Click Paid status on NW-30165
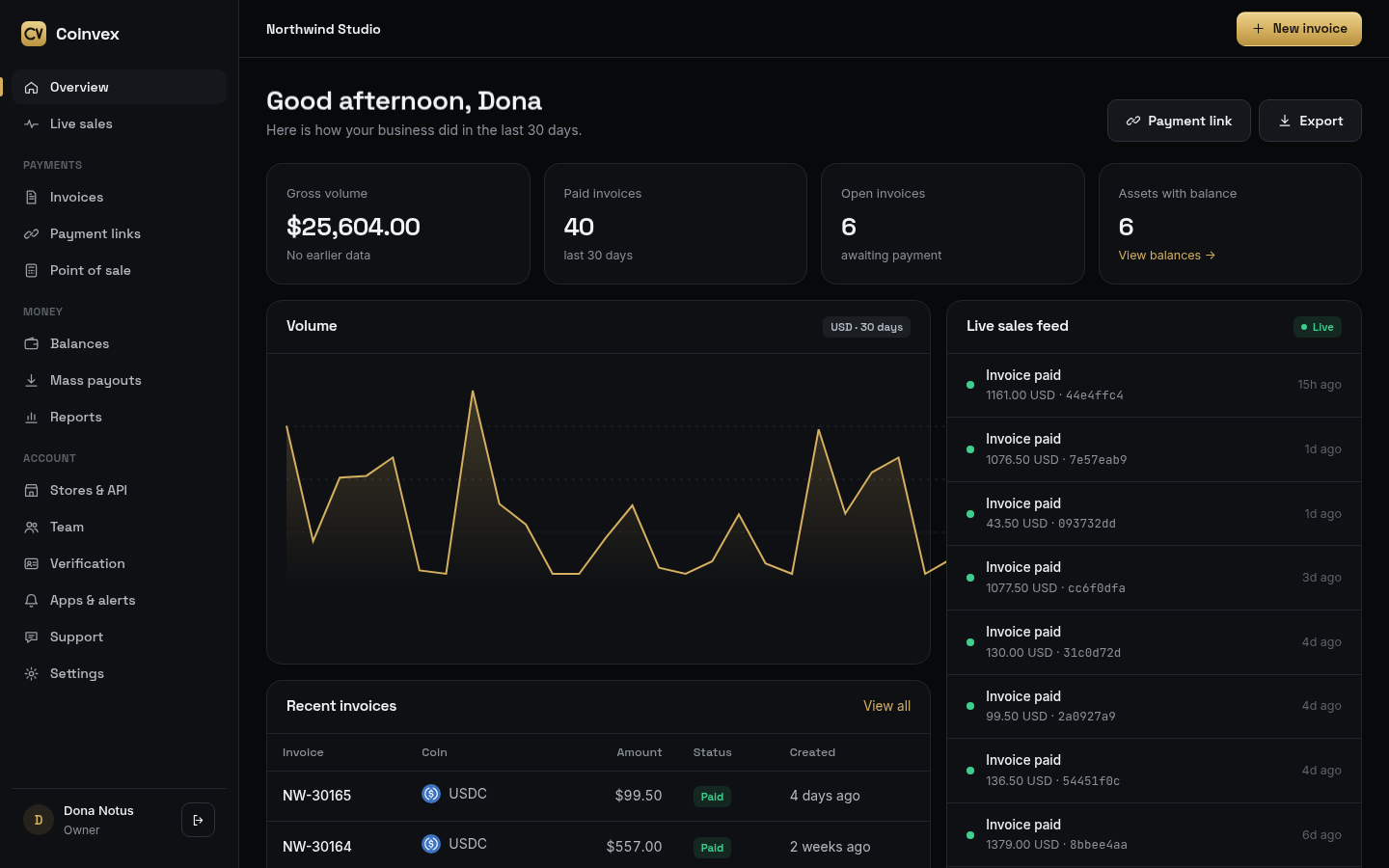This screenshot has width=1389, height=868. point(712,797)
